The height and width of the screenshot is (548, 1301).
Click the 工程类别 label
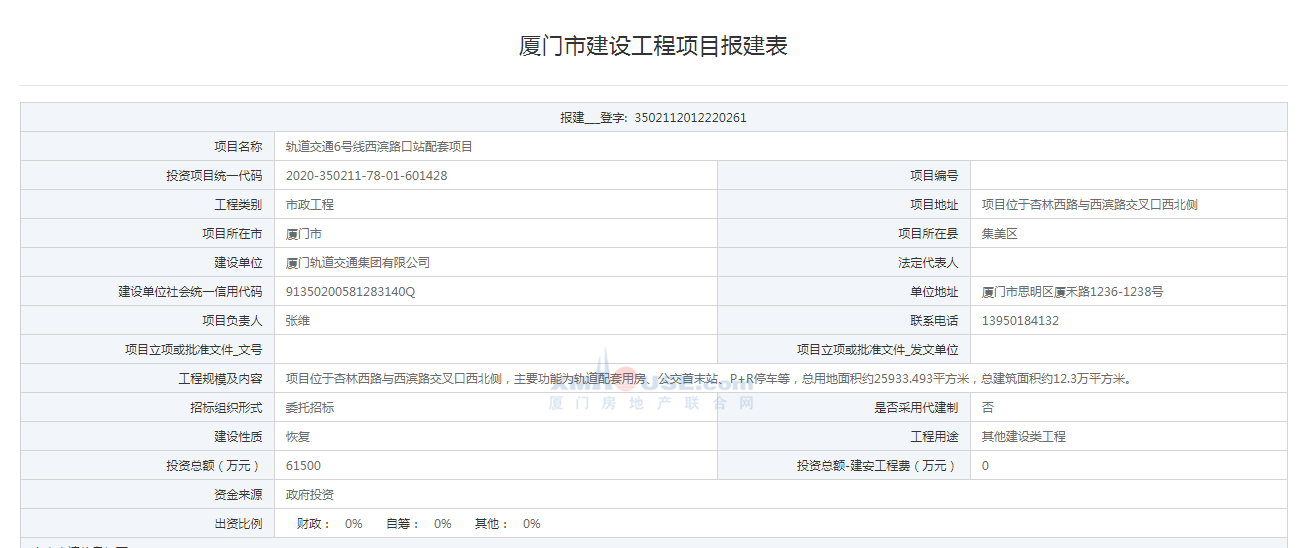tap(238, 205)
